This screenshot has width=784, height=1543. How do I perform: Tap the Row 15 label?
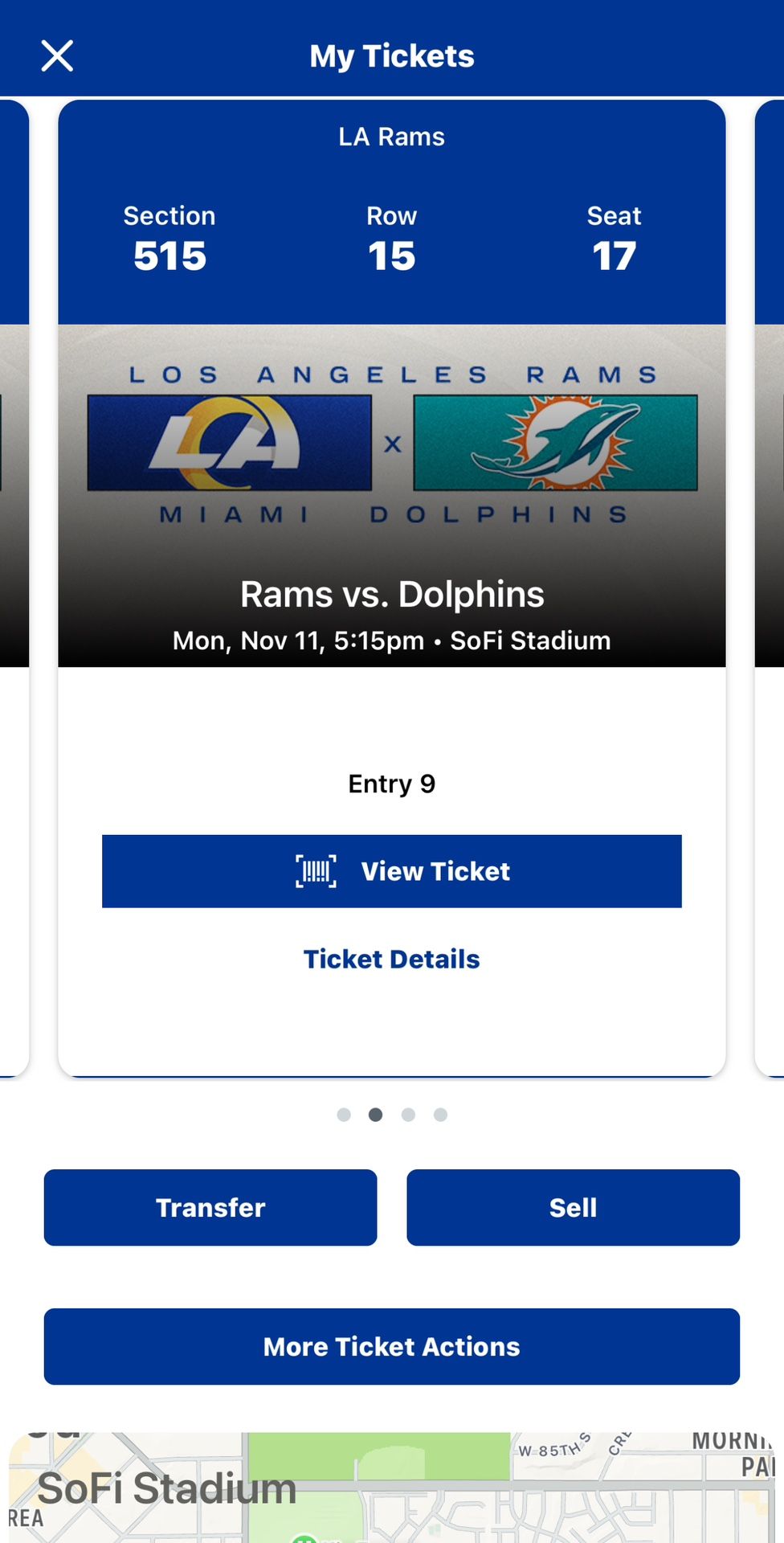[x=391, y=239]
